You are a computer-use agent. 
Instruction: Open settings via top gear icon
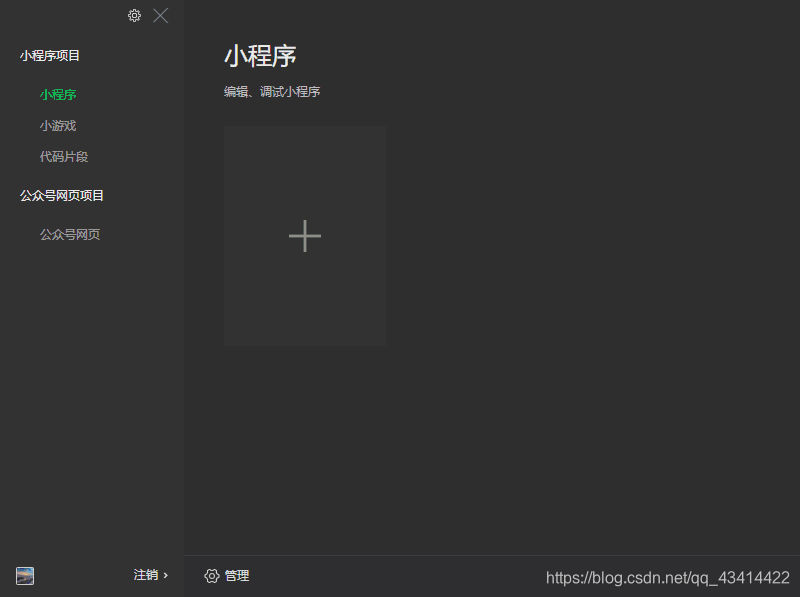tap(134, 15)
